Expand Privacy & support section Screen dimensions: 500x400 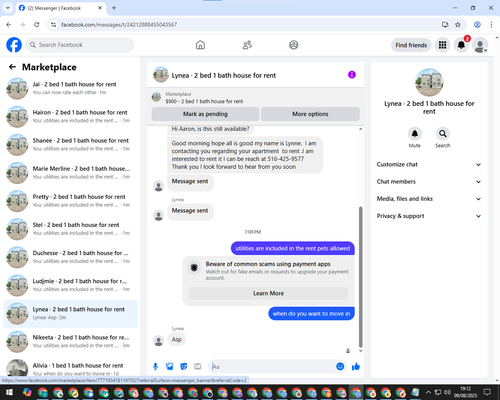tap(429, 216)
